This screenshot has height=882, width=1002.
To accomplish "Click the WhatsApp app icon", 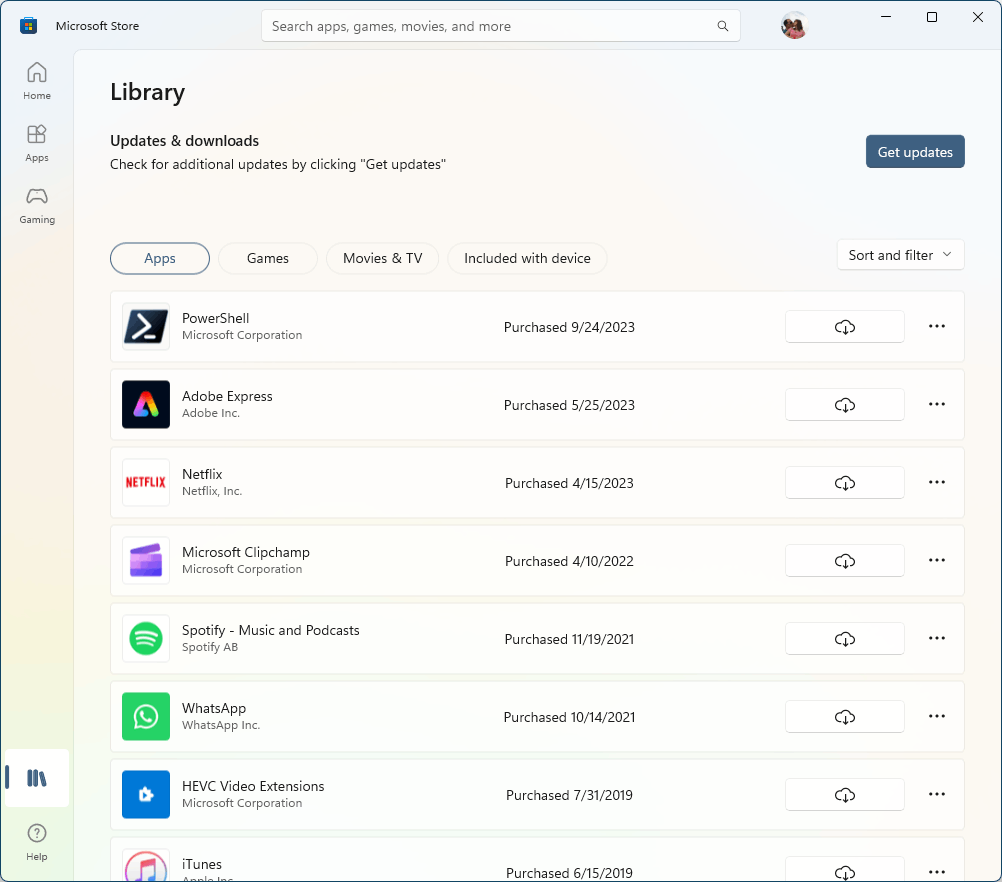I will [146, 716].
